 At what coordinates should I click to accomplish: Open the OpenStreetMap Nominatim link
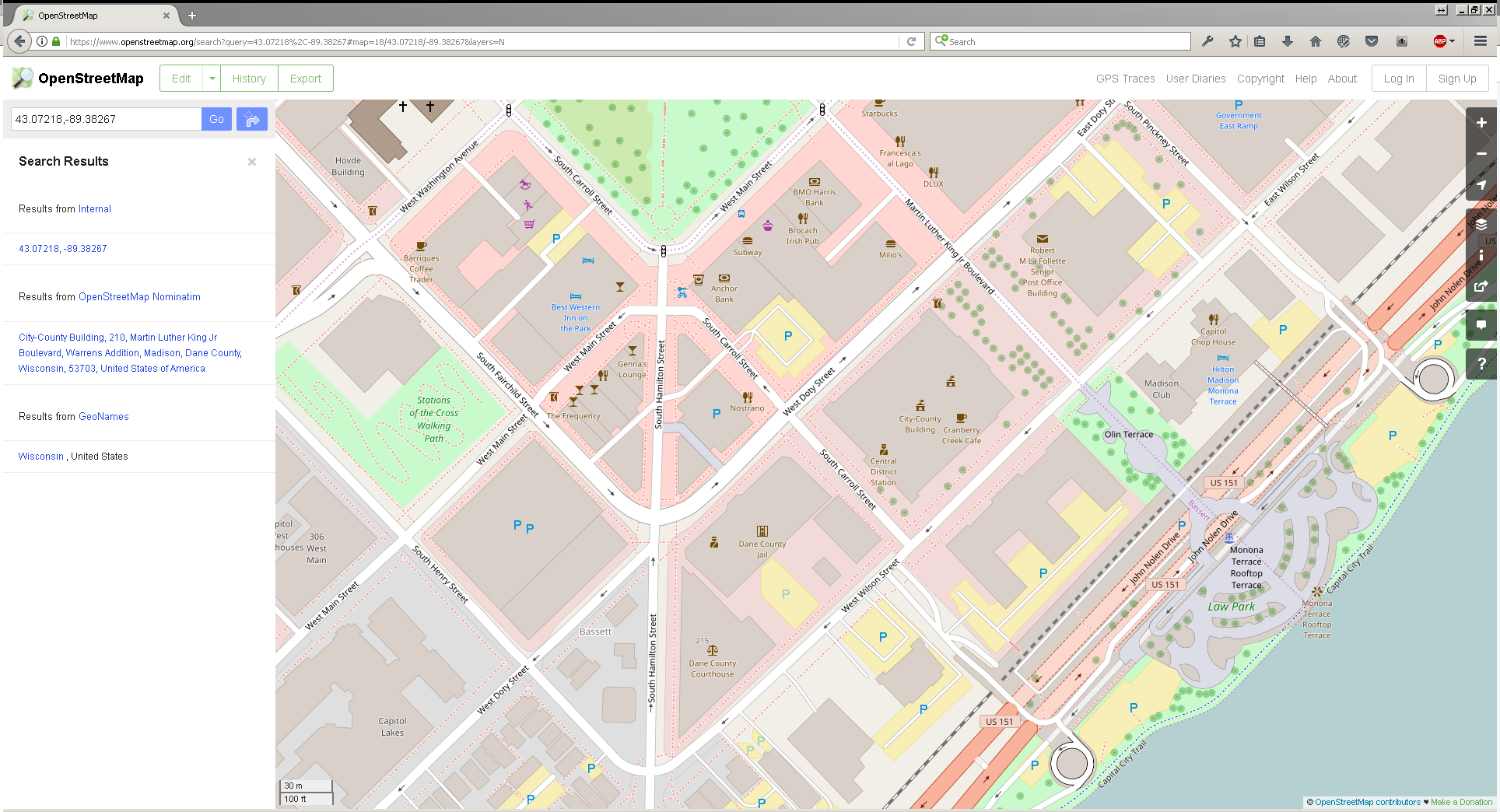[x=139, y=297]
